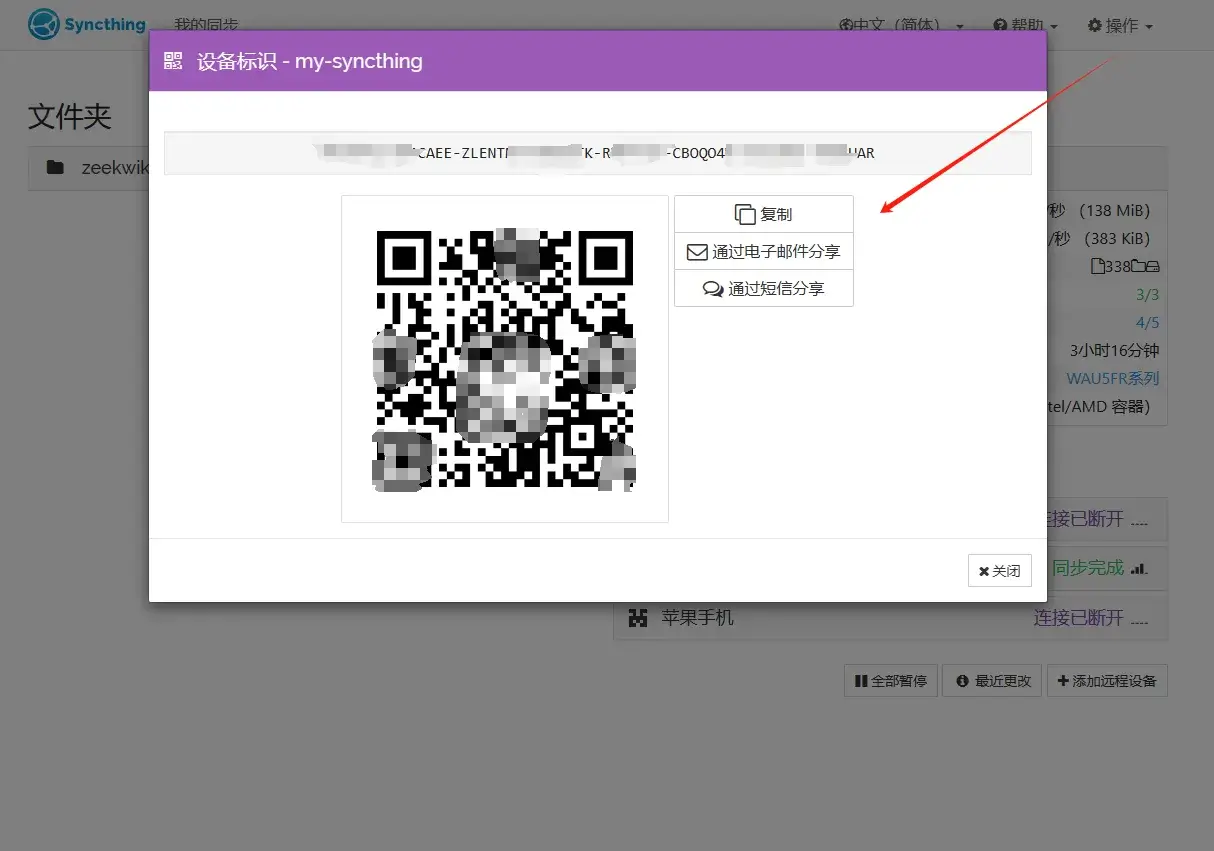The width and height of the screenshot is (1214, 851).
Task: Click the Syncthing logo
Action: pyautogui.click(x=87, y=24)
